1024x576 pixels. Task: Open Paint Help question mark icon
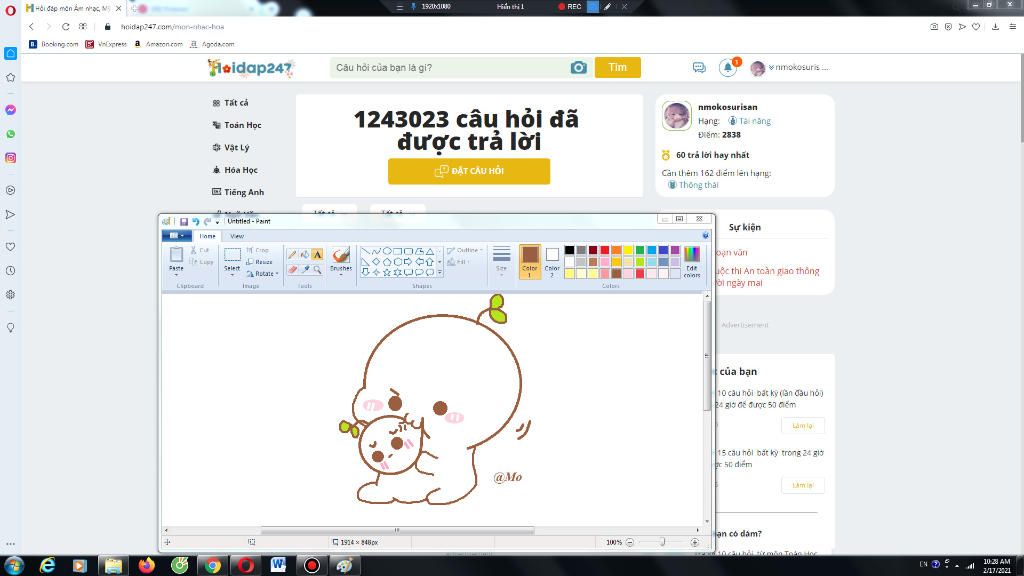click(x=705, y=235)
